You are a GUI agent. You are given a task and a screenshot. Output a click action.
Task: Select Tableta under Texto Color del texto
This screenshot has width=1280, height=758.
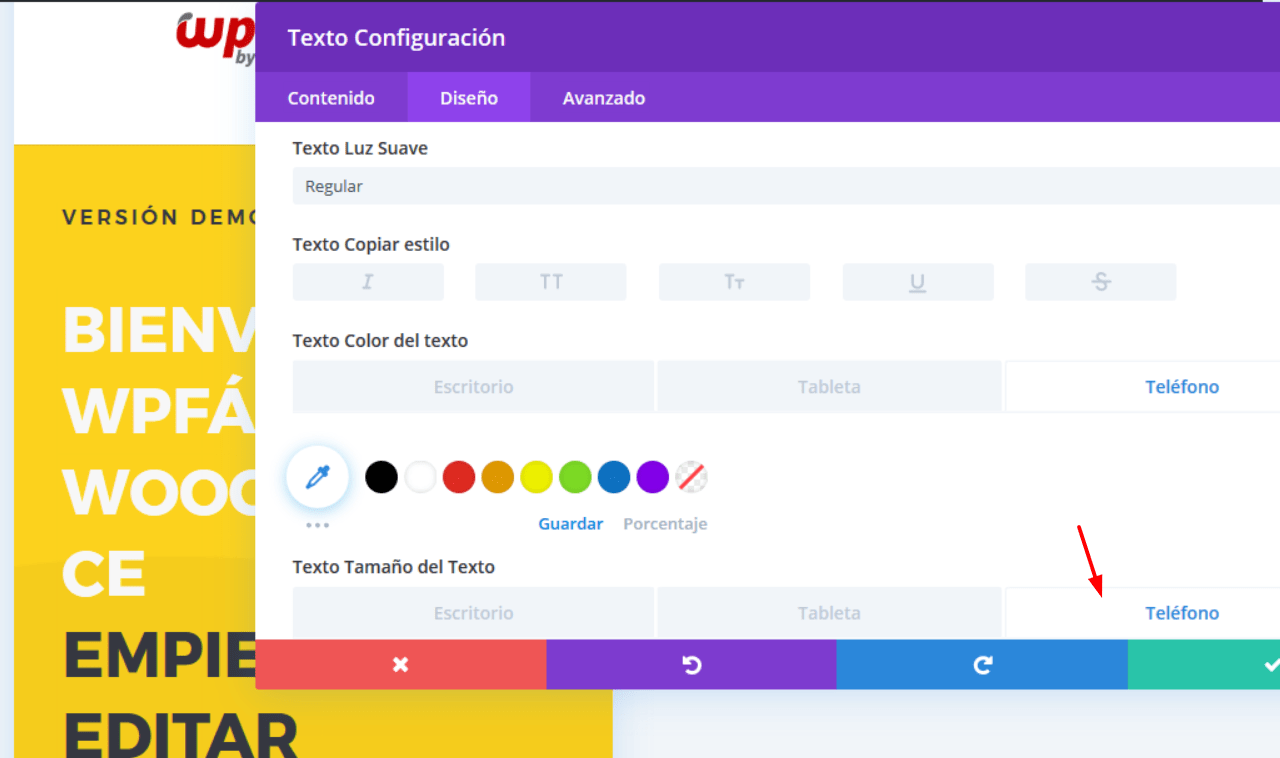point(829,387)
